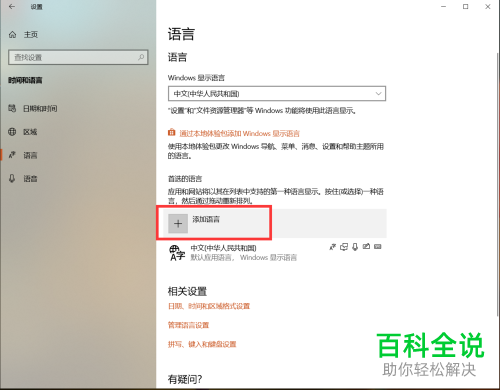500x390 pixels.
Task: Click the text-to-speech feature icon
Action: point(344,247)
